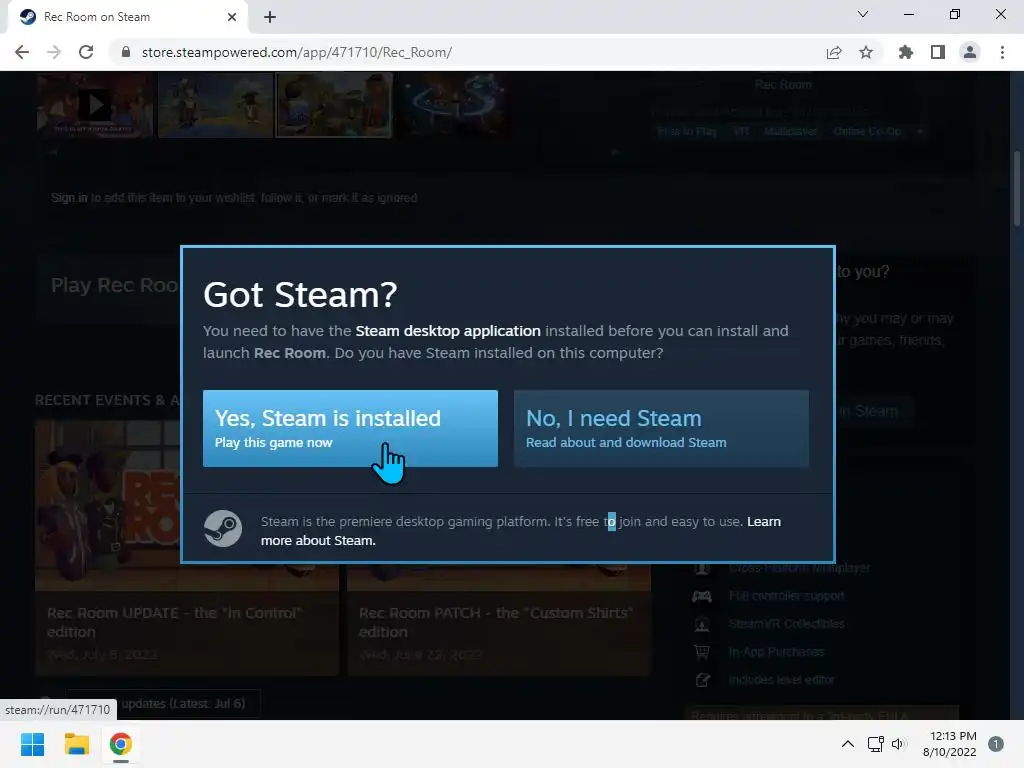This screenshot has width=1024, height=768.
Task: Show hidden system tray icons
Action: [x=848, y=744]
